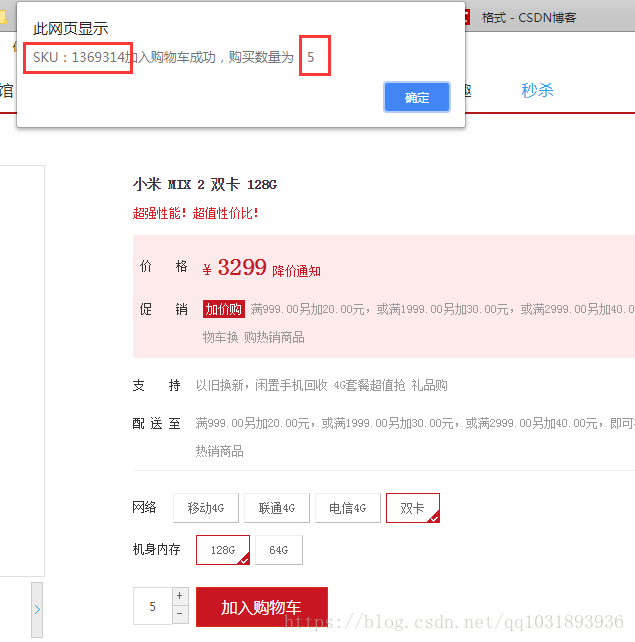Click the quantity input field showing 5

coord(153,606)
